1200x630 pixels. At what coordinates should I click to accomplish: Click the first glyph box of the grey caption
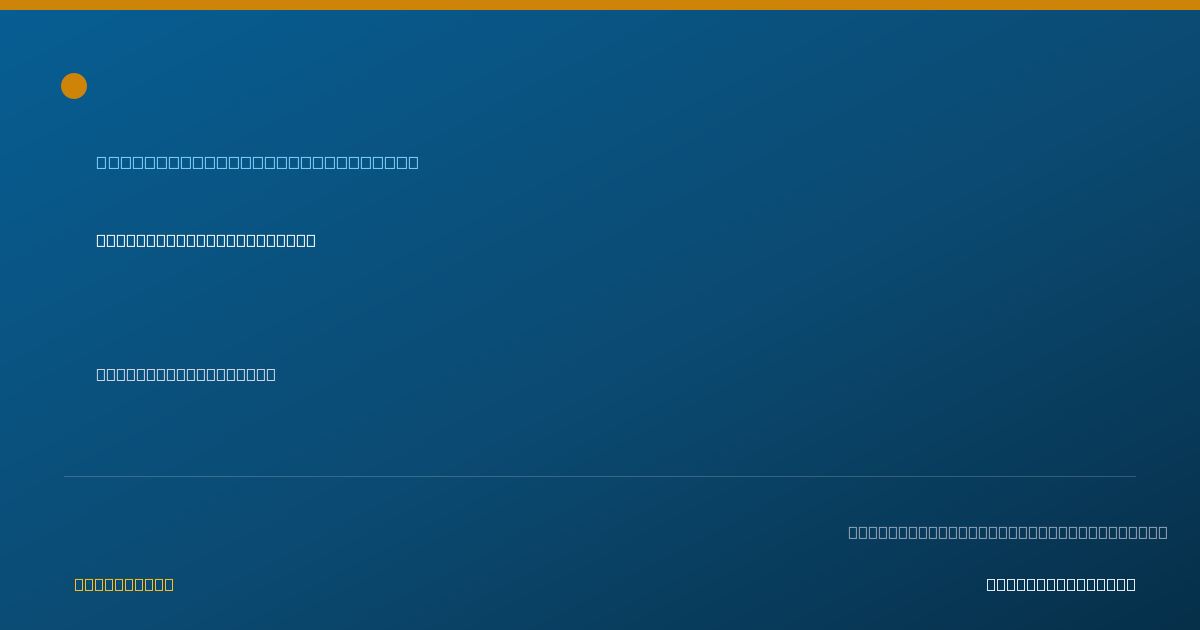pos(853,532)
